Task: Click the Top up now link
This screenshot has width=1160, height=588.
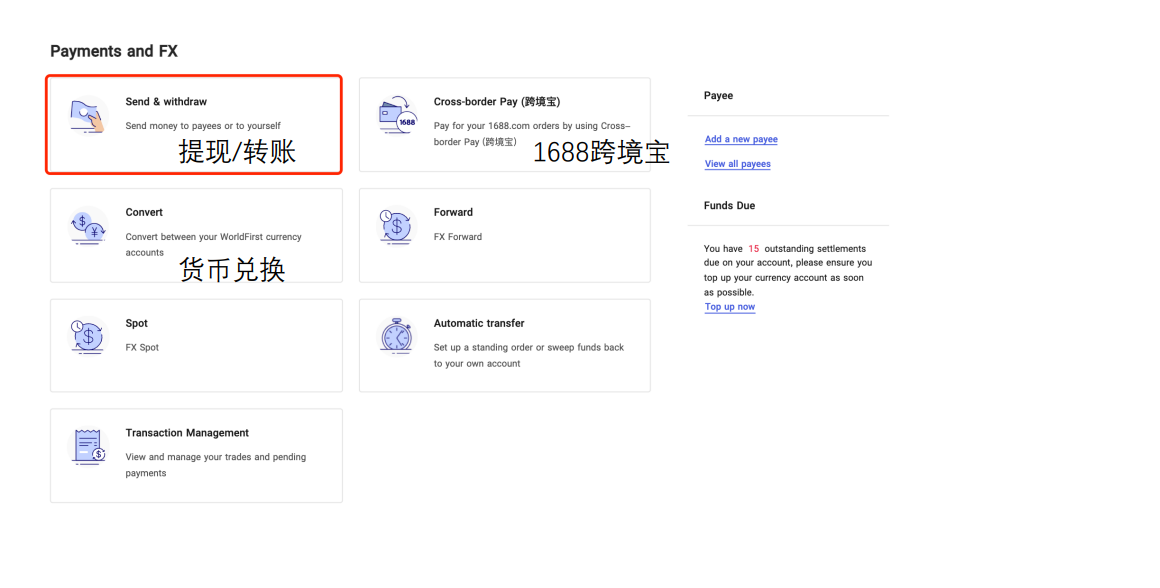Action: pyautogui.click(x=730, y=307)
